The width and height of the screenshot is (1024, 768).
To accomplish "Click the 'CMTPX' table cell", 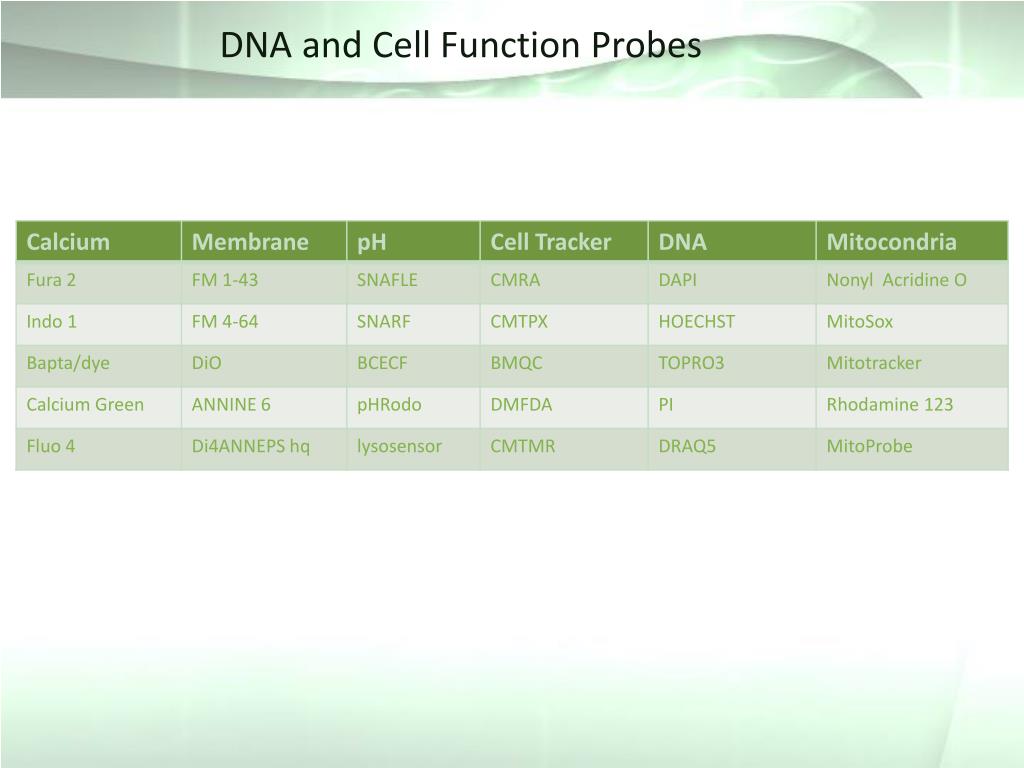I will pos(564,324).
